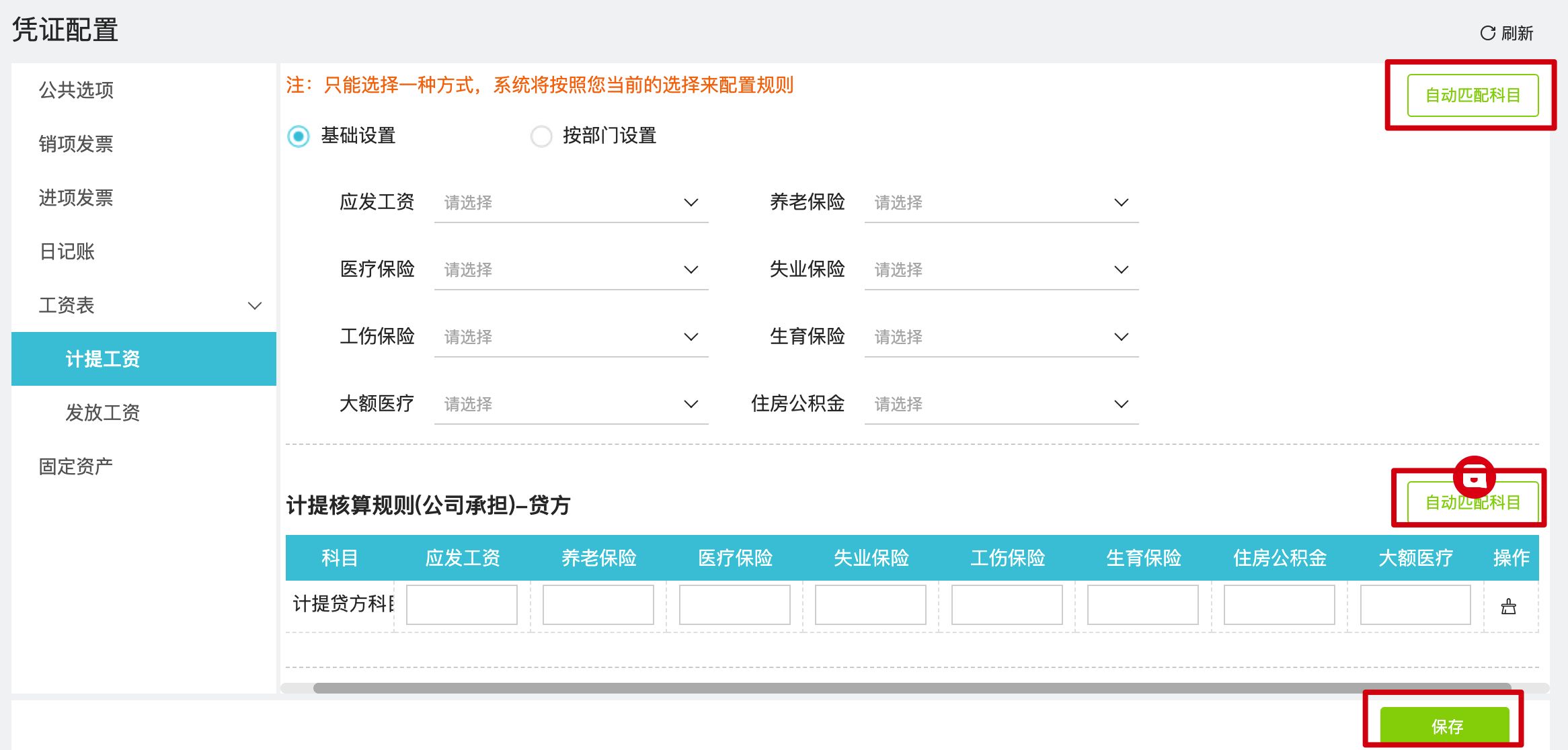Select the 基础设置 radio button
The width and height of the screenshot is (1568, 750).
[x=299, y=136]
